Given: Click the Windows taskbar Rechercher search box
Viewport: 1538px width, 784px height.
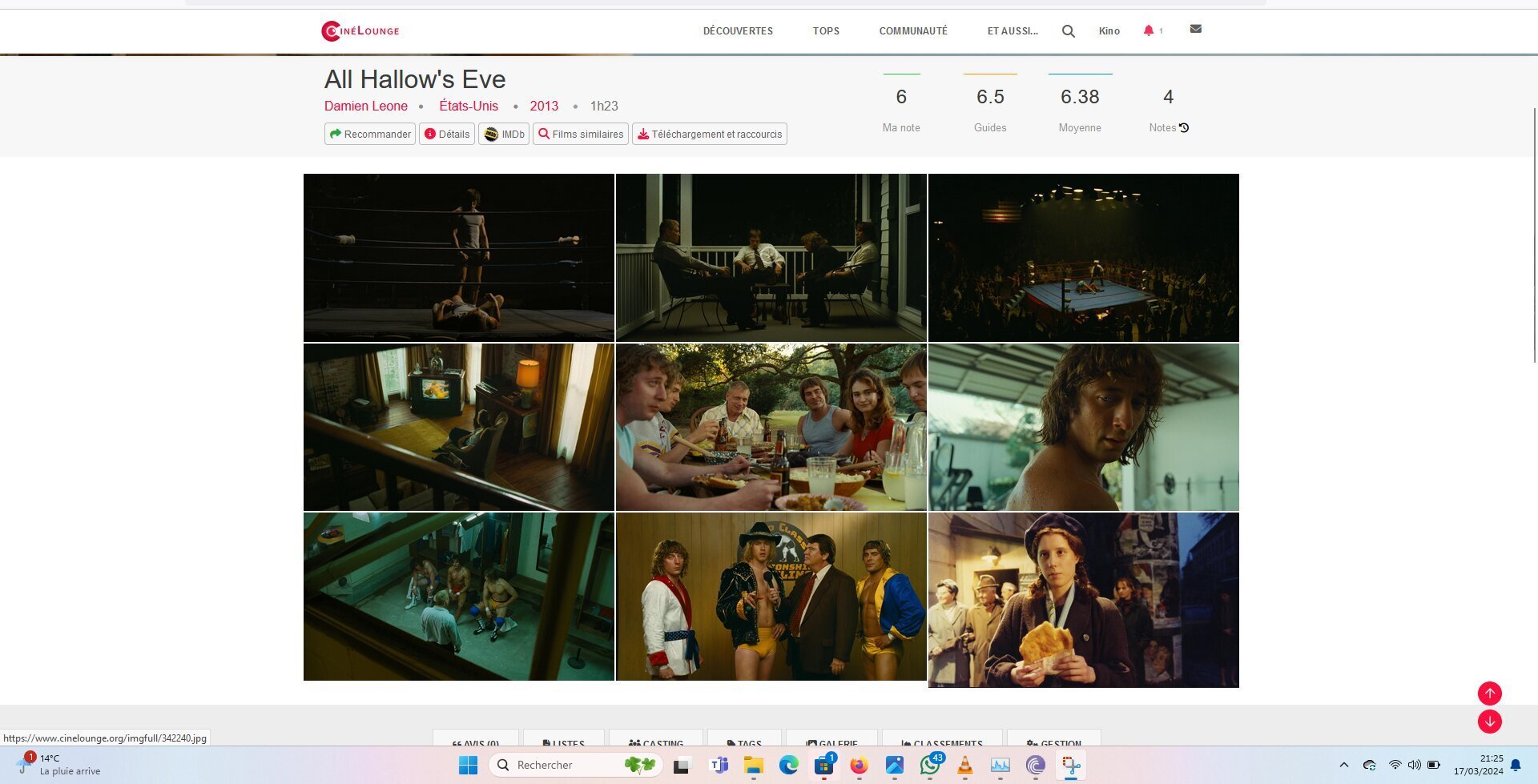Looking at the screenshot, I should pos(561,765).
